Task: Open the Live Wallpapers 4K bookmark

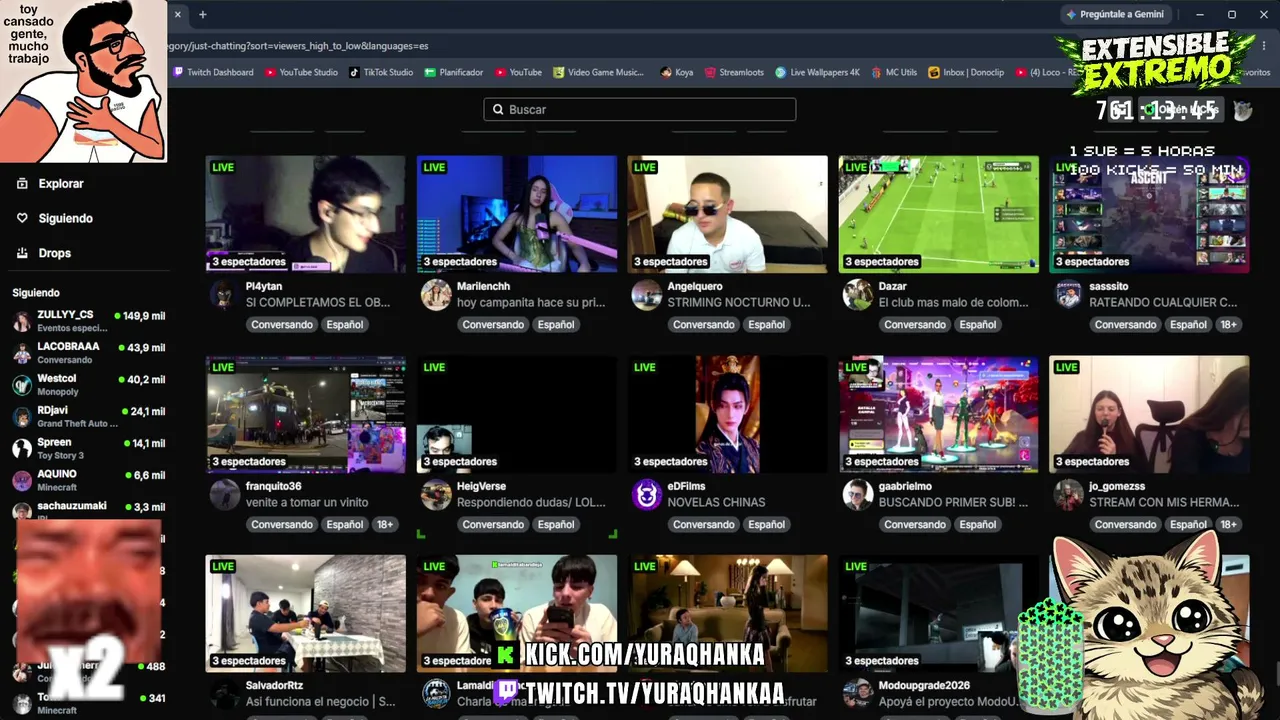Action: coord(817,72)
